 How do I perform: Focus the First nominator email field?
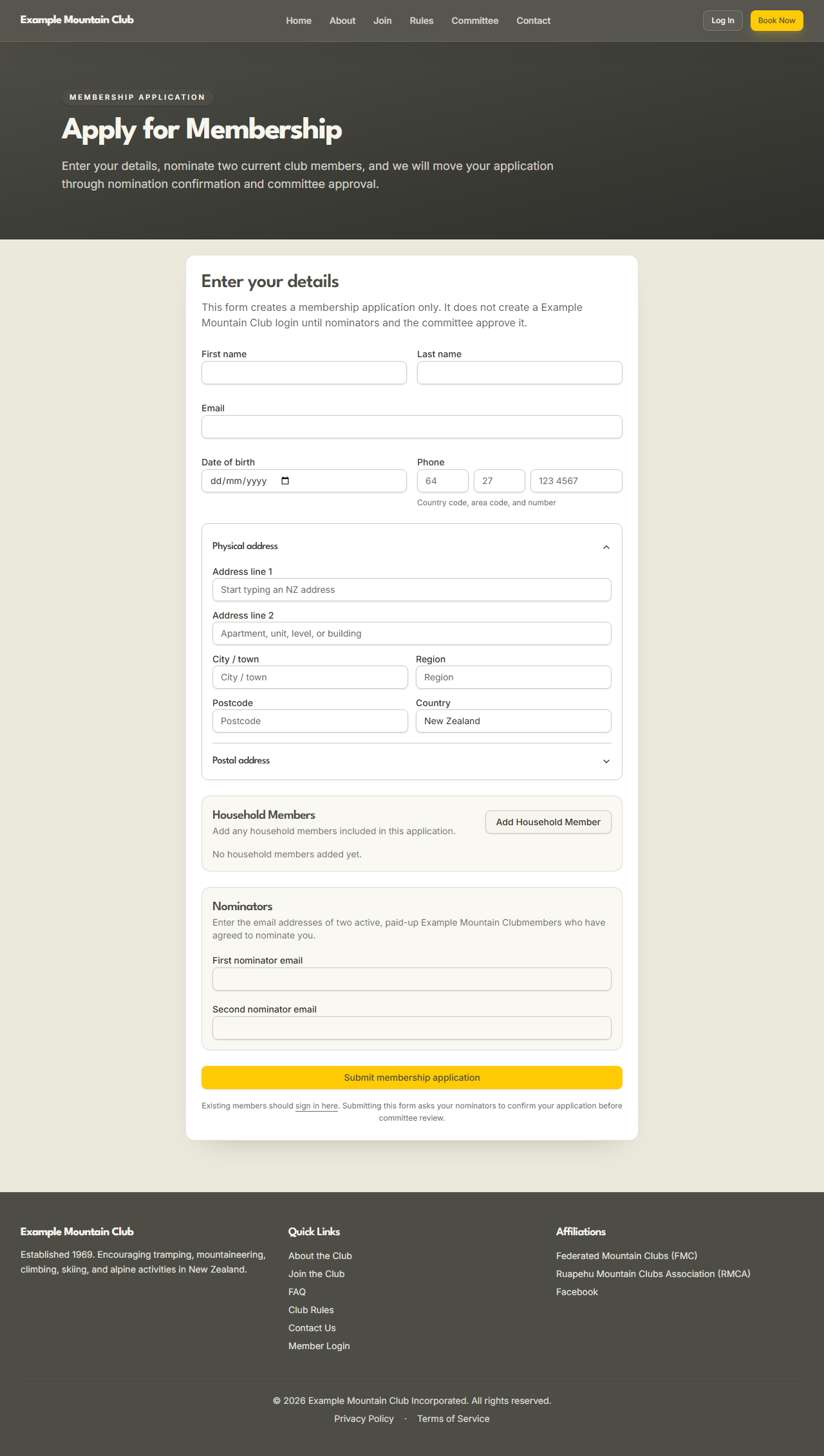coord(412,979)
